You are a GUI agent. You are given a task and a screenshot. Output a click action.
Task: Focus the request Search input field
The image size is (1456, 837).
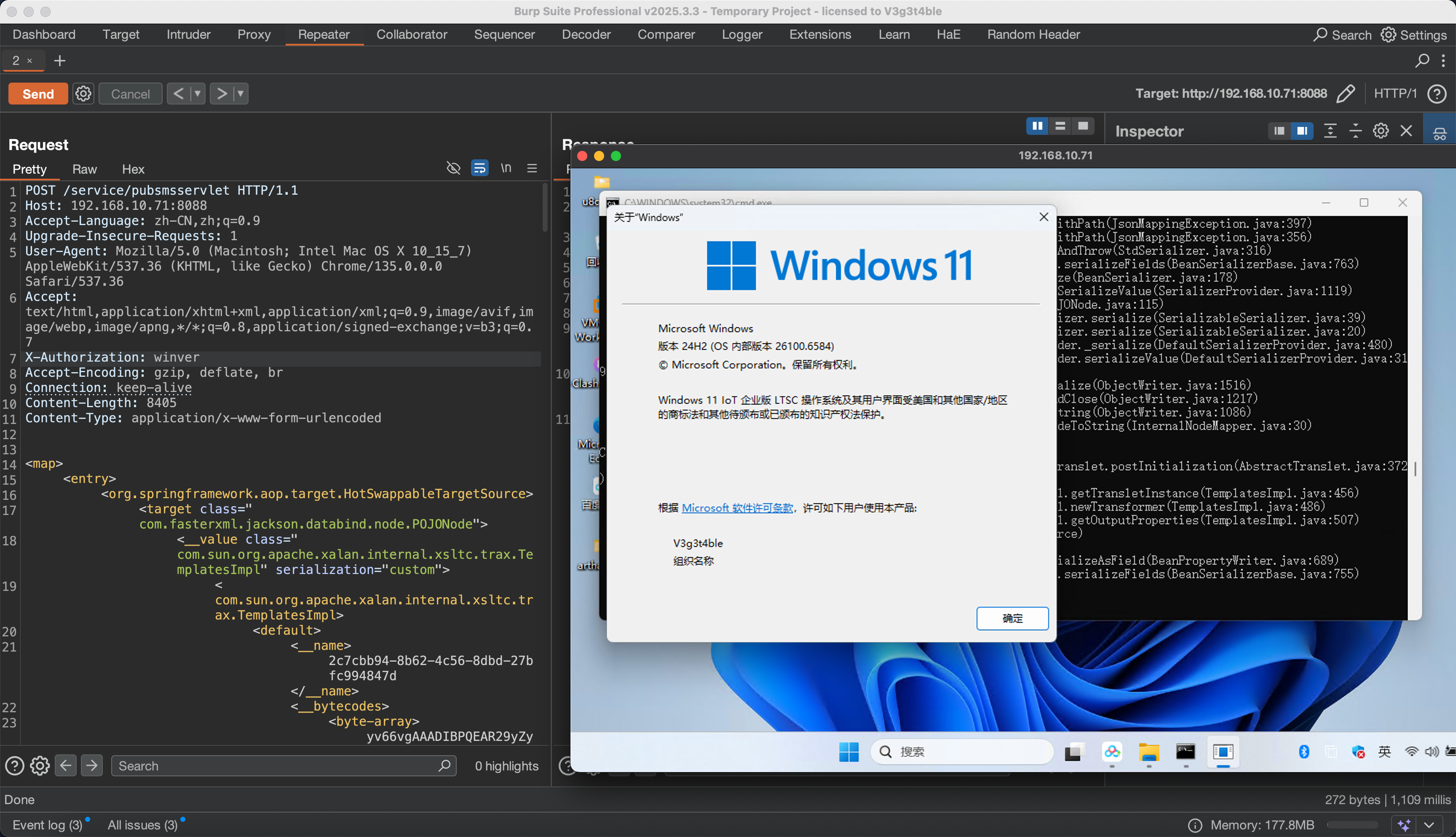click(276, 766)
